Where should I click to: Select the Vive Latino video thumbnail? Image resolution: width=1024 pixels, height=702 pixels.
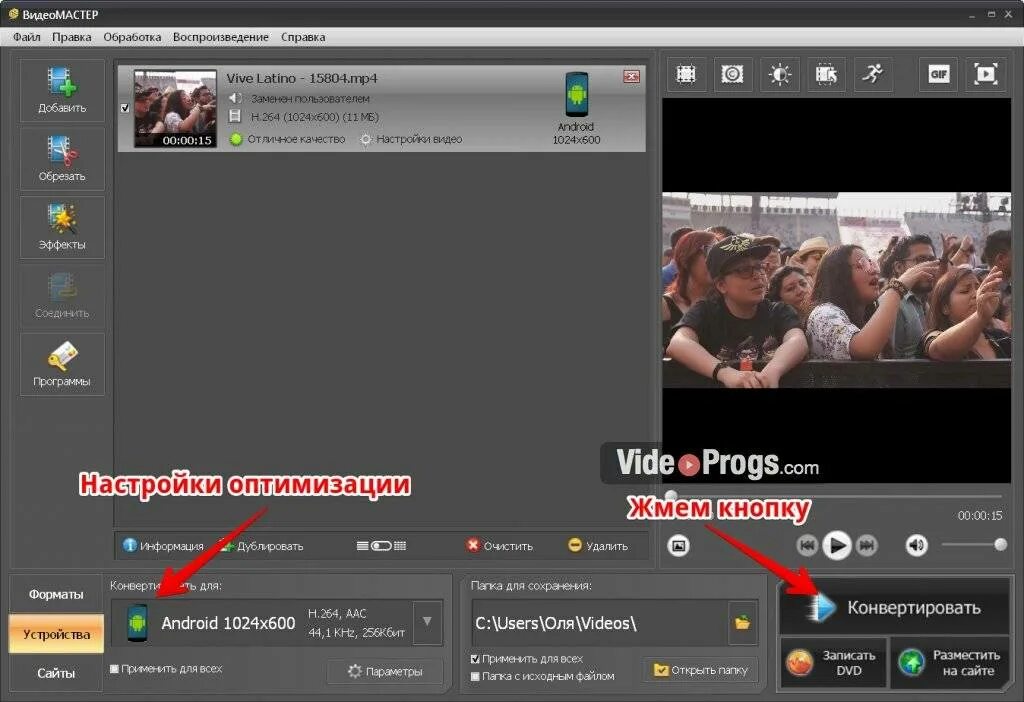175,109
